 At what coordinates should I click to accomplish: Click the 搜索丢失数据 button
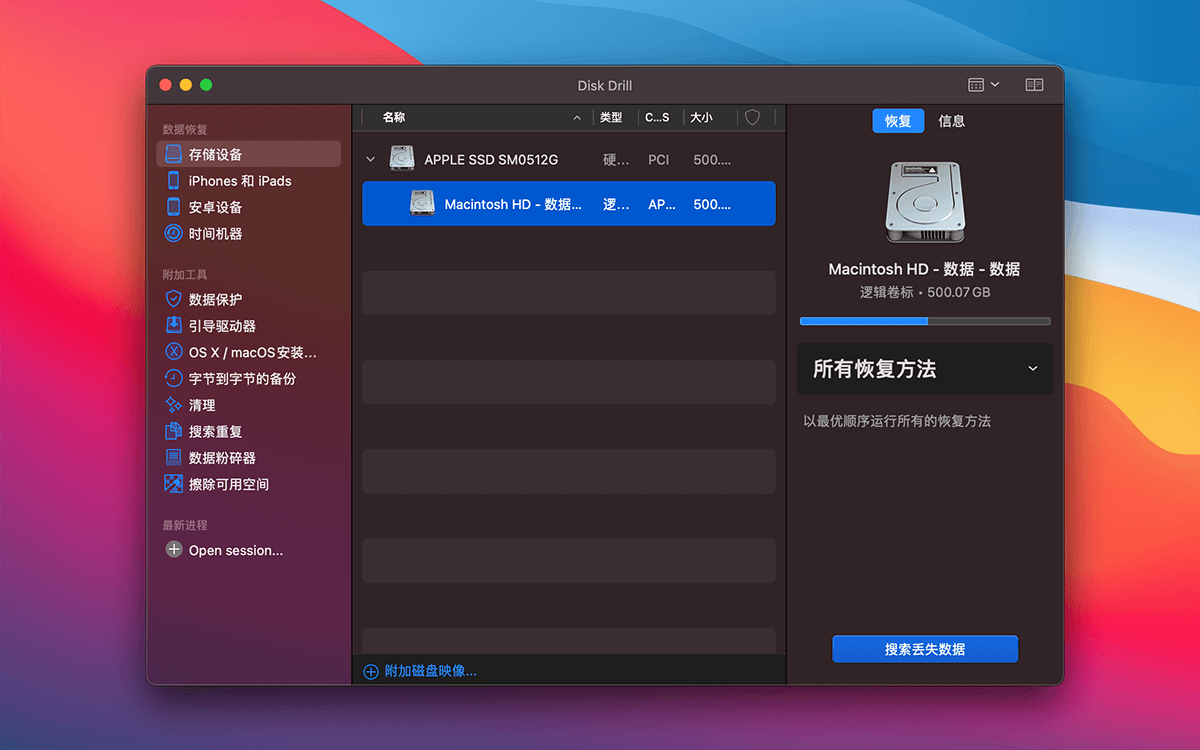[925, 649]
